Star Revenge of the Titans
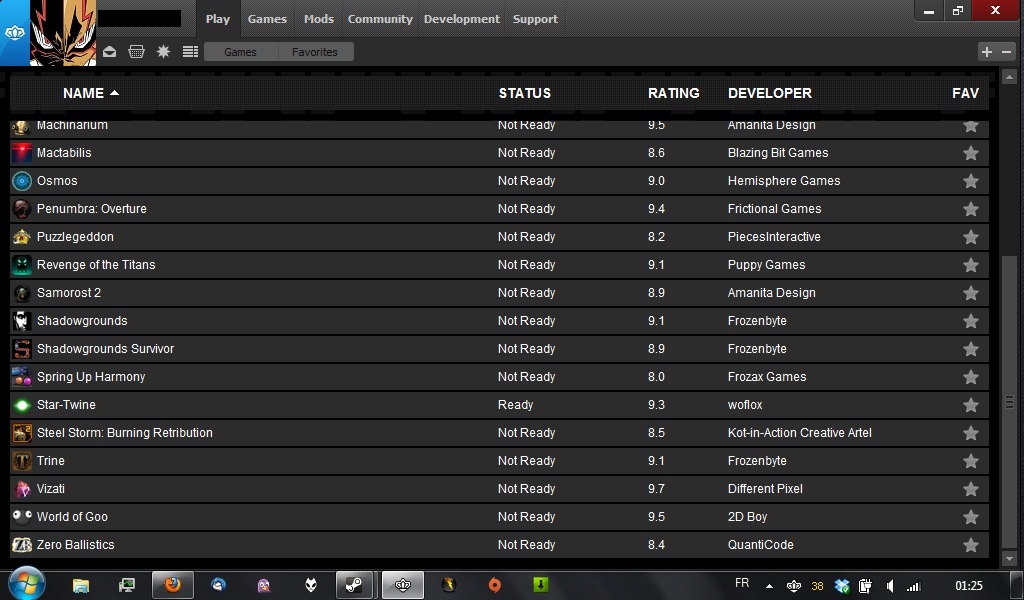 click(971, 265)
